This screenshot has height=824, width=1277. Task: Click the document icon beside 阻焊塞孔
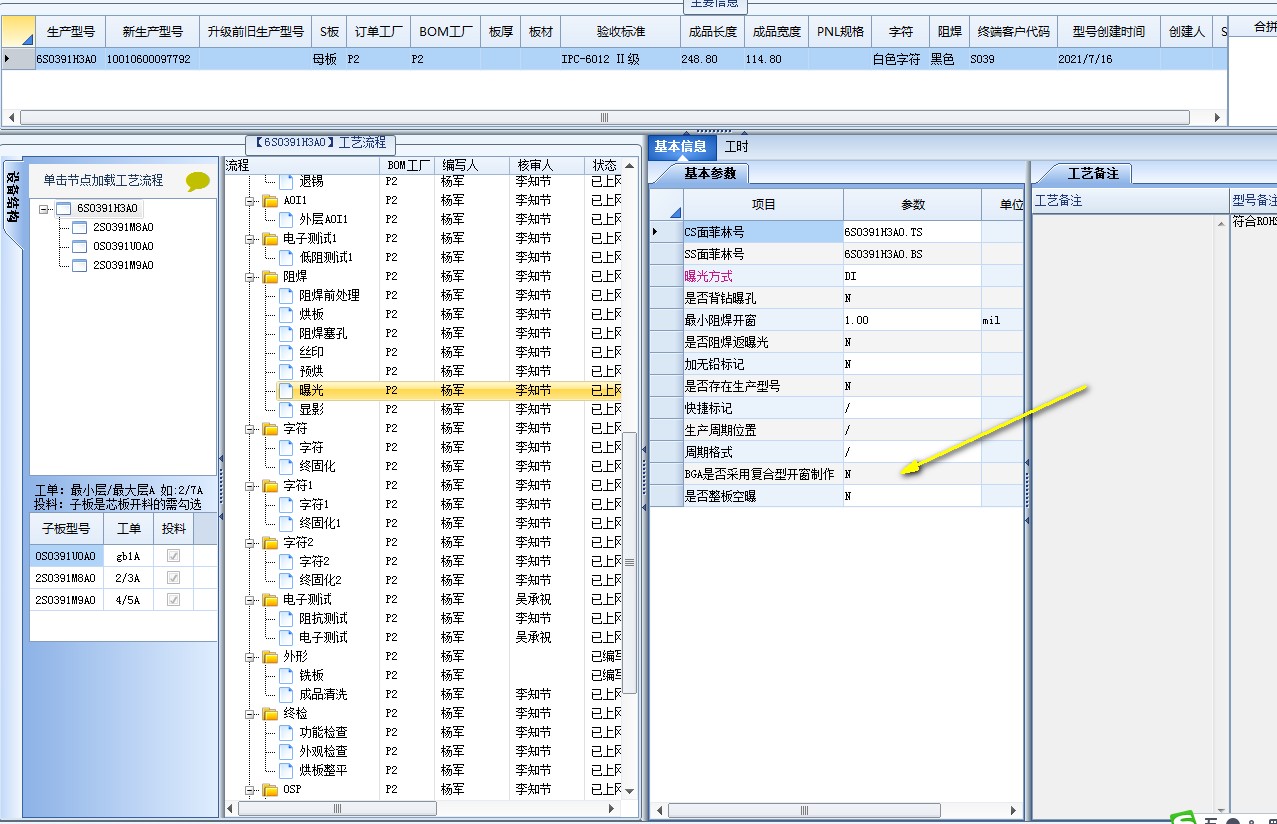point(286,333)
